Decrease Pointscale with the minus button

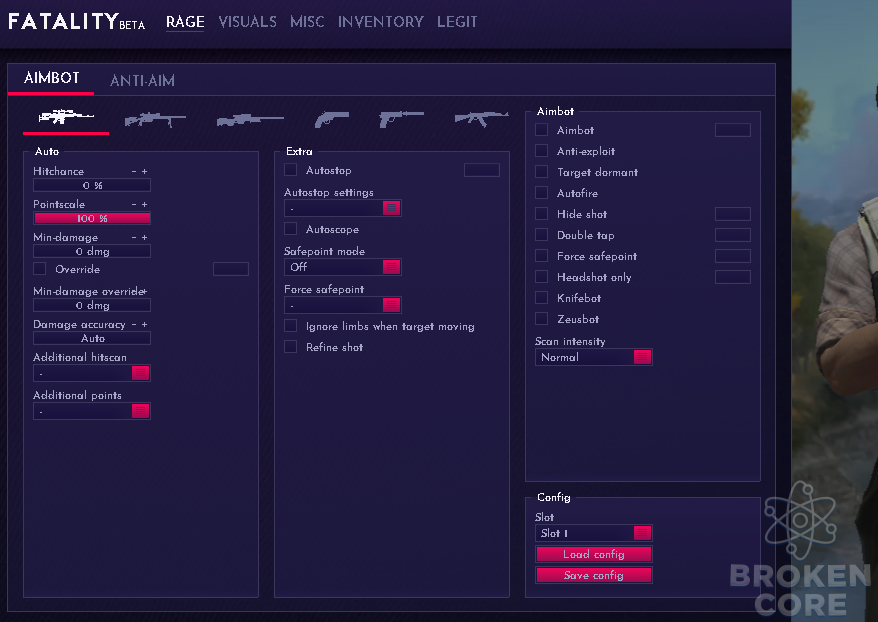click(x=134, y=204)
